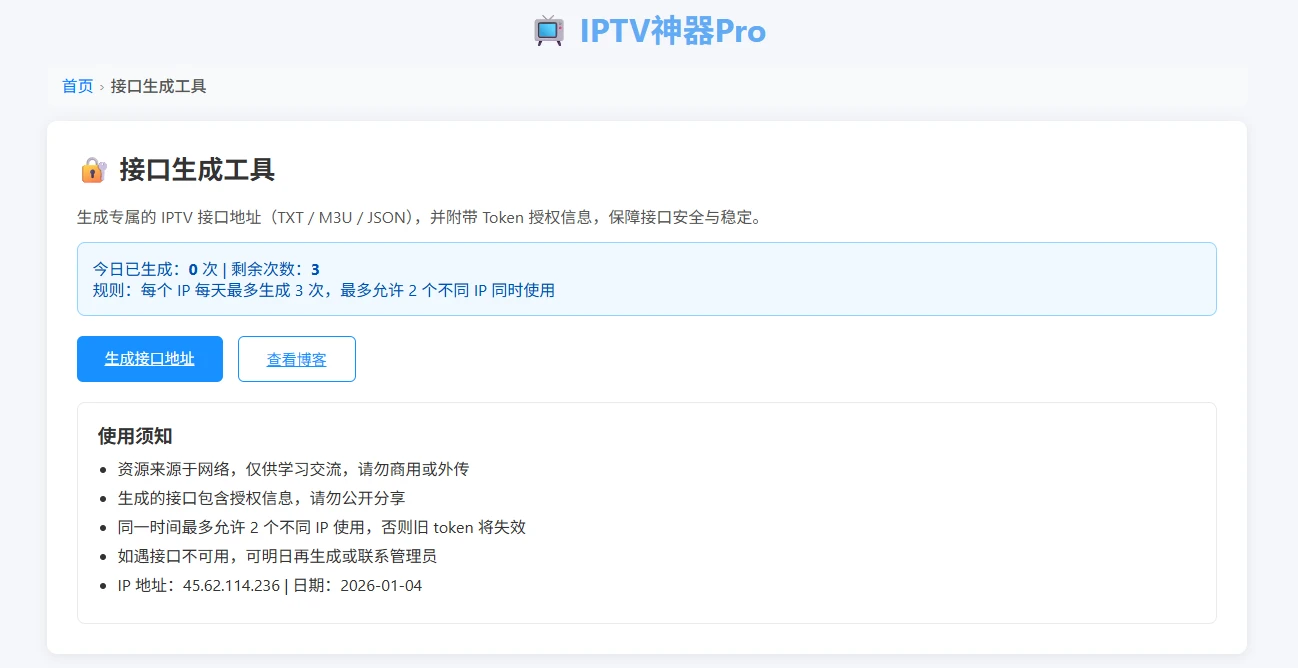Click the blue quota info banner

pos(646,279)
